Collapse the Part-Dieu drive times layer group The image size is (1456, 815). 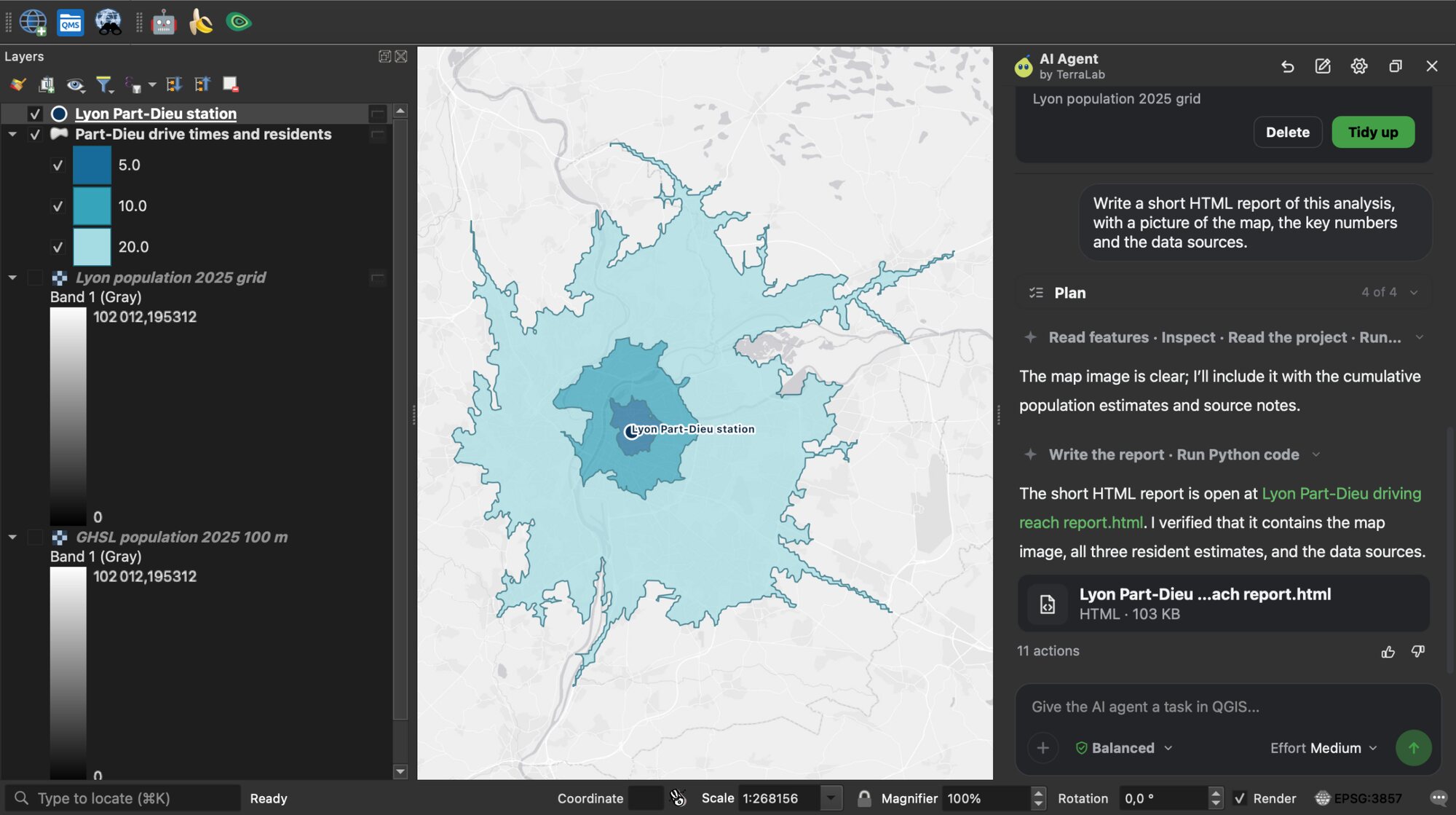tap(12, 134)
